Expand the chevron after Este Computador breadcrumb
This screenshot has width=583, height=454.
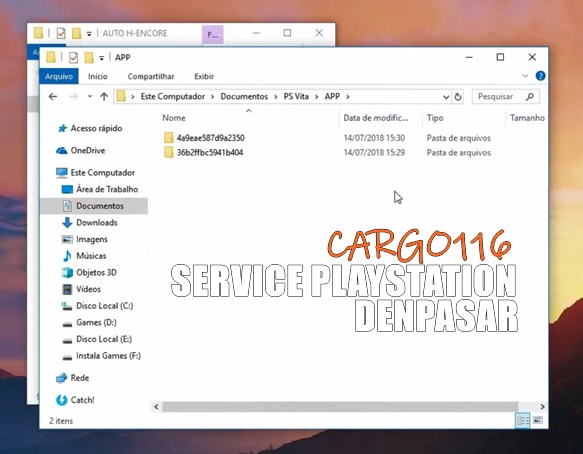213,97
